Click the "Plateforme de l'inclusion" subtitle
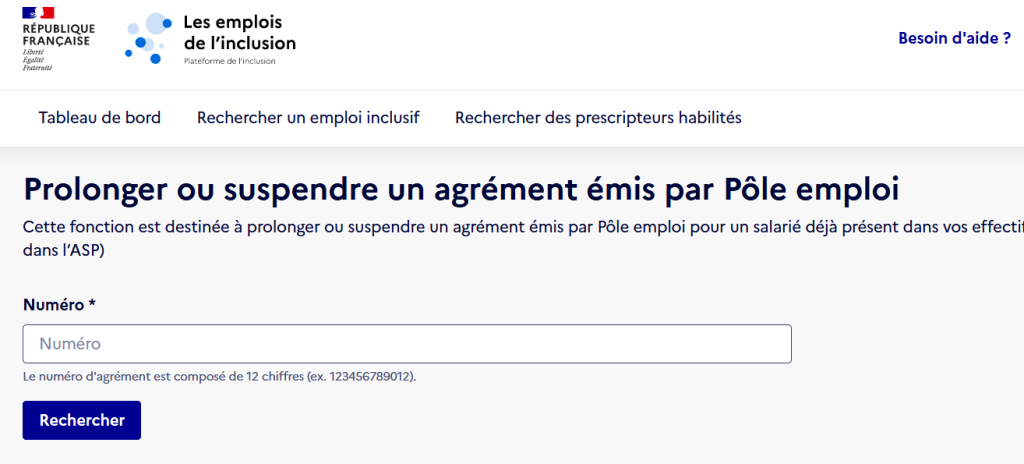The image size is (1024, 464). coord(229,61)
